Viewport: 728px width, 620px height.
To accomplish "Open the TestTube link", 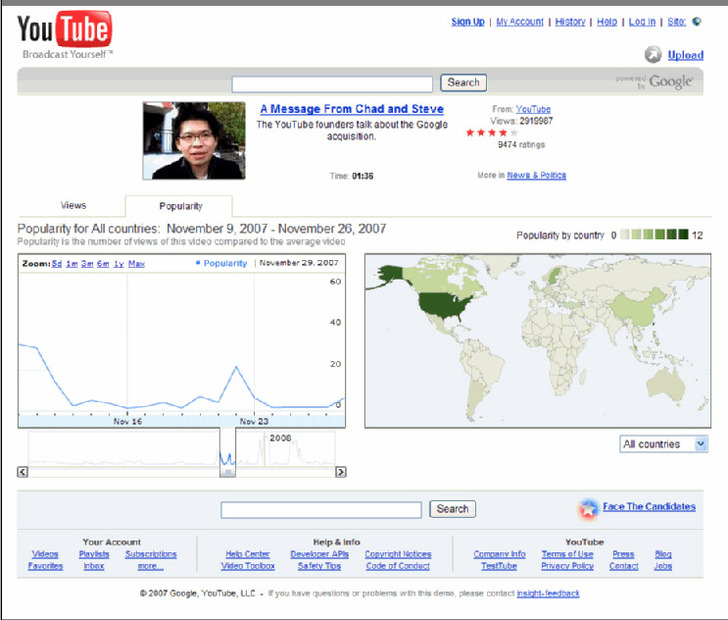I will [x=499, y=566].
